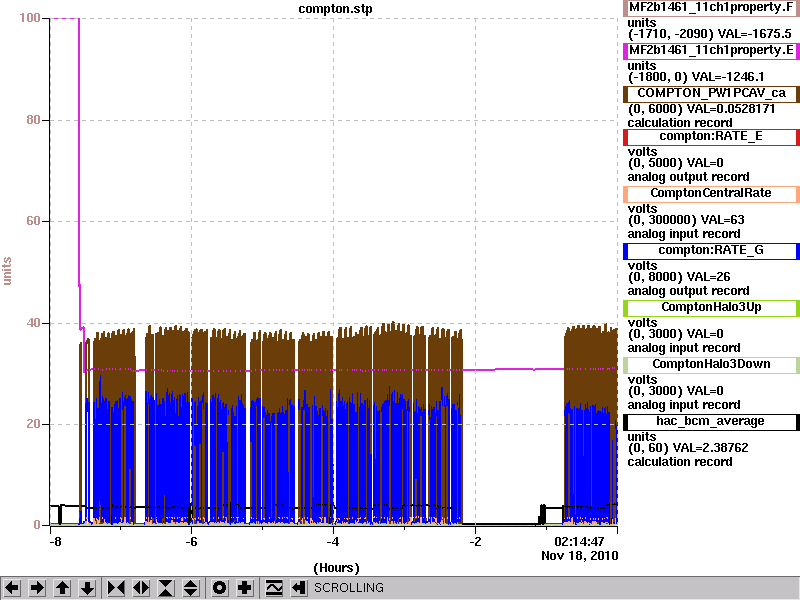This screenshot has width=800, height=600.
Task: Zoom in vertically using the hourglass icon
Action: tap(166, 588)
